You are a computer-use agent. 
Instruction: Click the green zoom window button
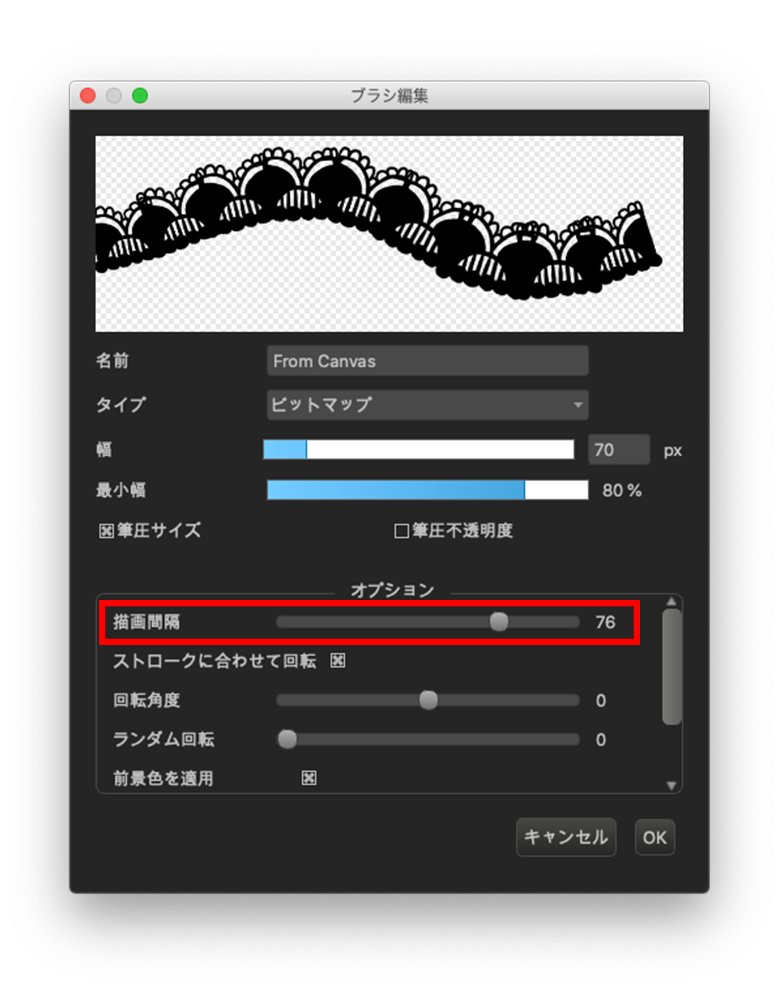point(140,96)
